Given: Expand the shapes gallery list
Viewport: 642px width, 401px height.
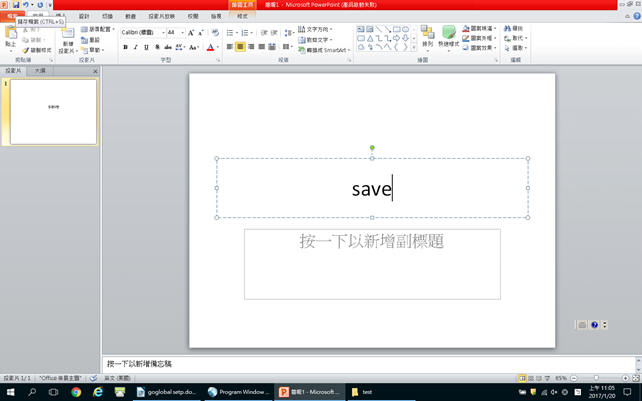Looking at the screenshot, I should tap(411, 48).
